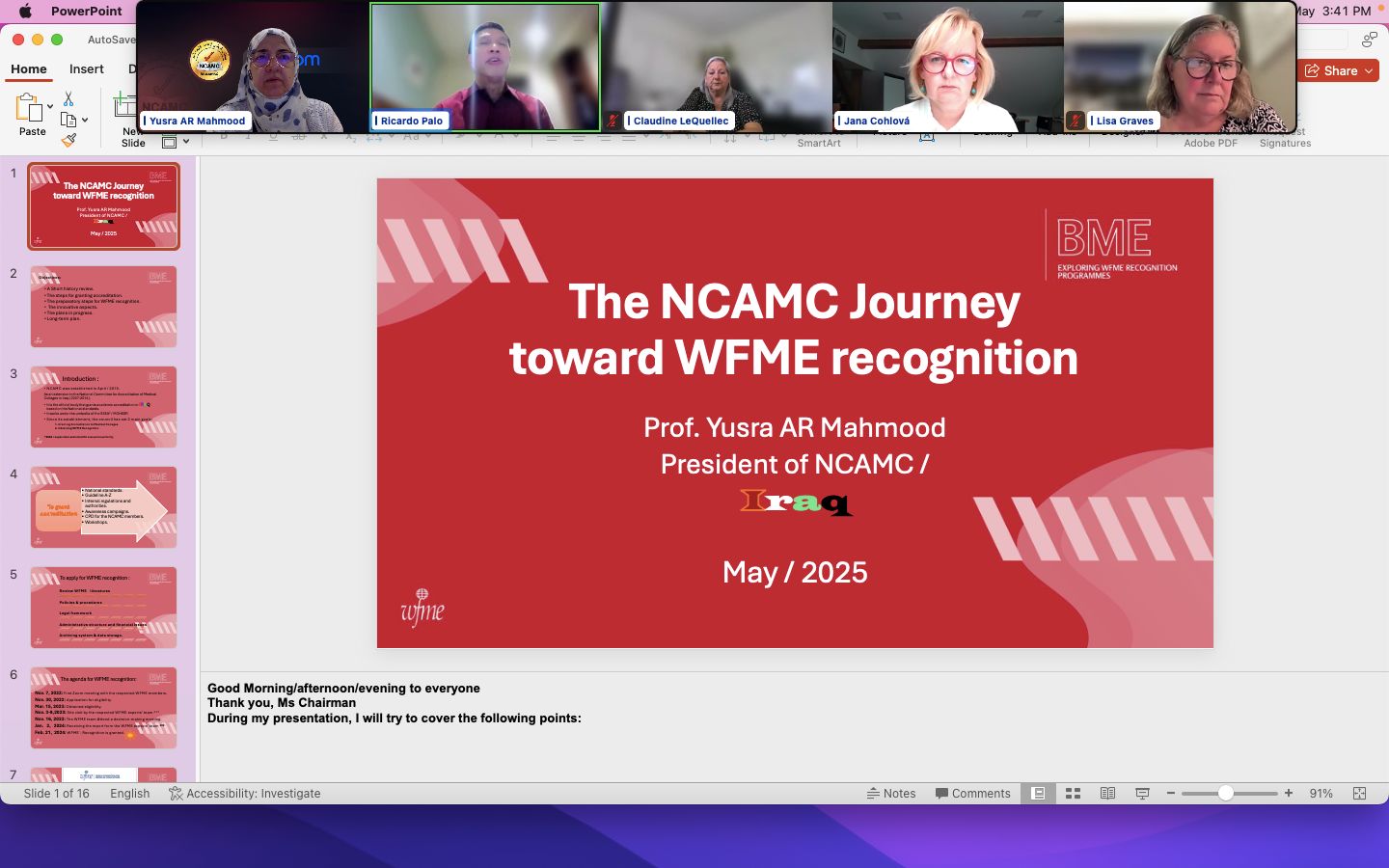Select Lisa Graves video tile
This screenshot has height=868, width=1389.
pos(1179,67)
